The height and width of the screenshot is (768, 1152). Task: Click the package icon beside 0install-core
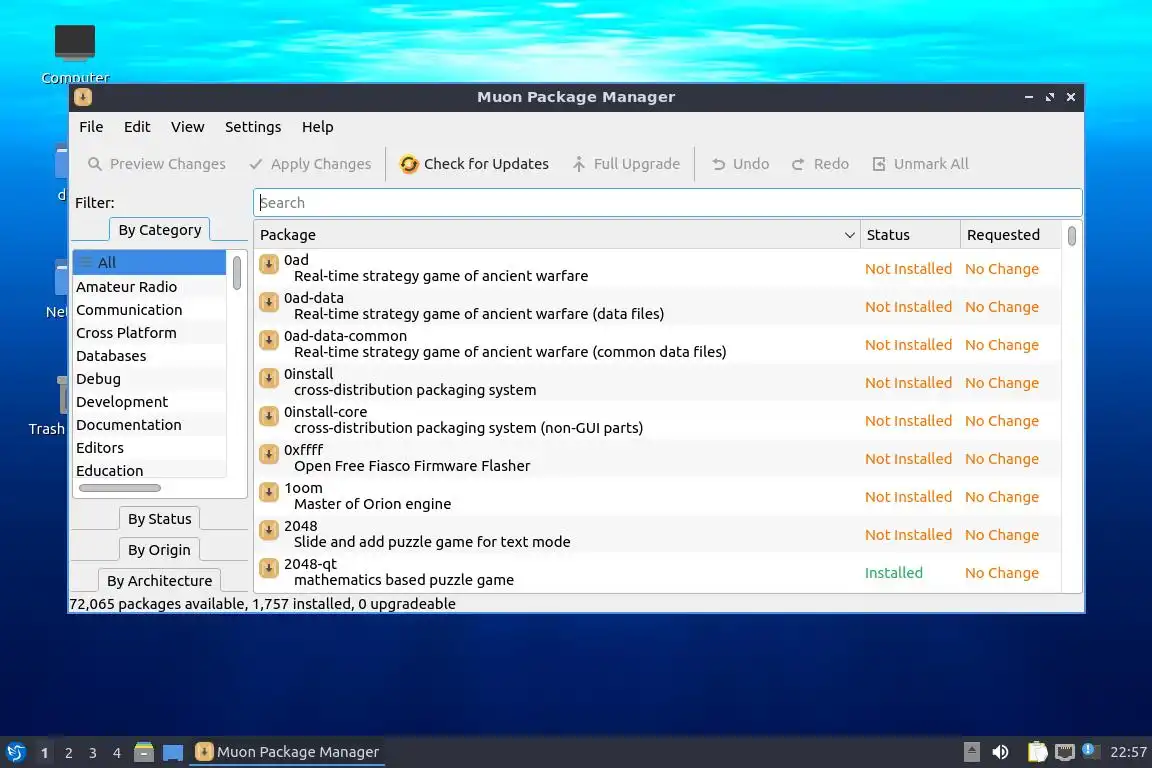click(x=269, y=416)
